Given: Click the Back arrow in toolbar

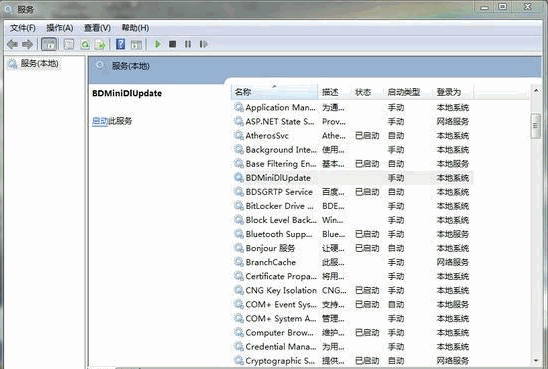Looking at the screenshot, I should point(13,44).
